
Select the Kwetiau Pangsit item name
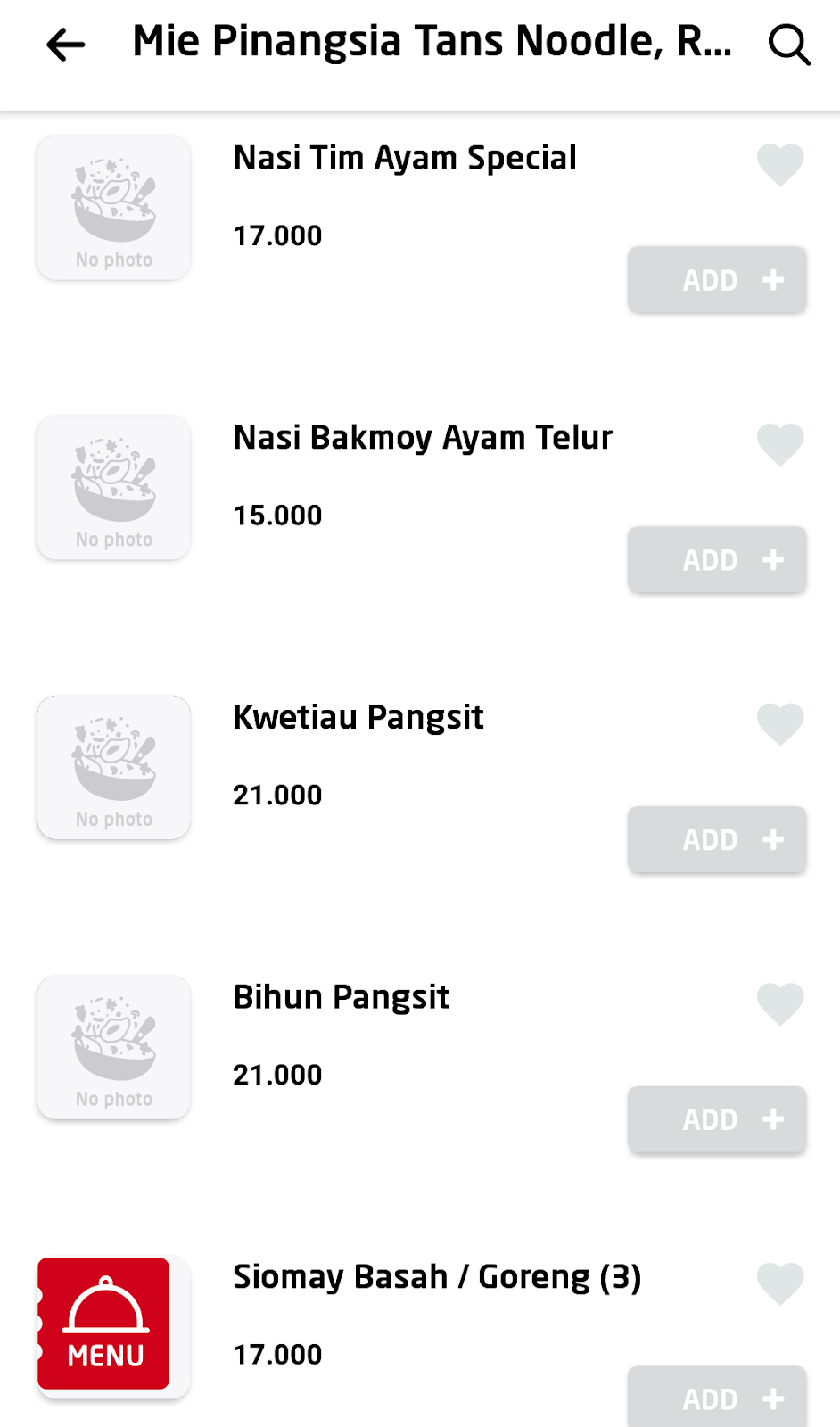tap(358, 718)
